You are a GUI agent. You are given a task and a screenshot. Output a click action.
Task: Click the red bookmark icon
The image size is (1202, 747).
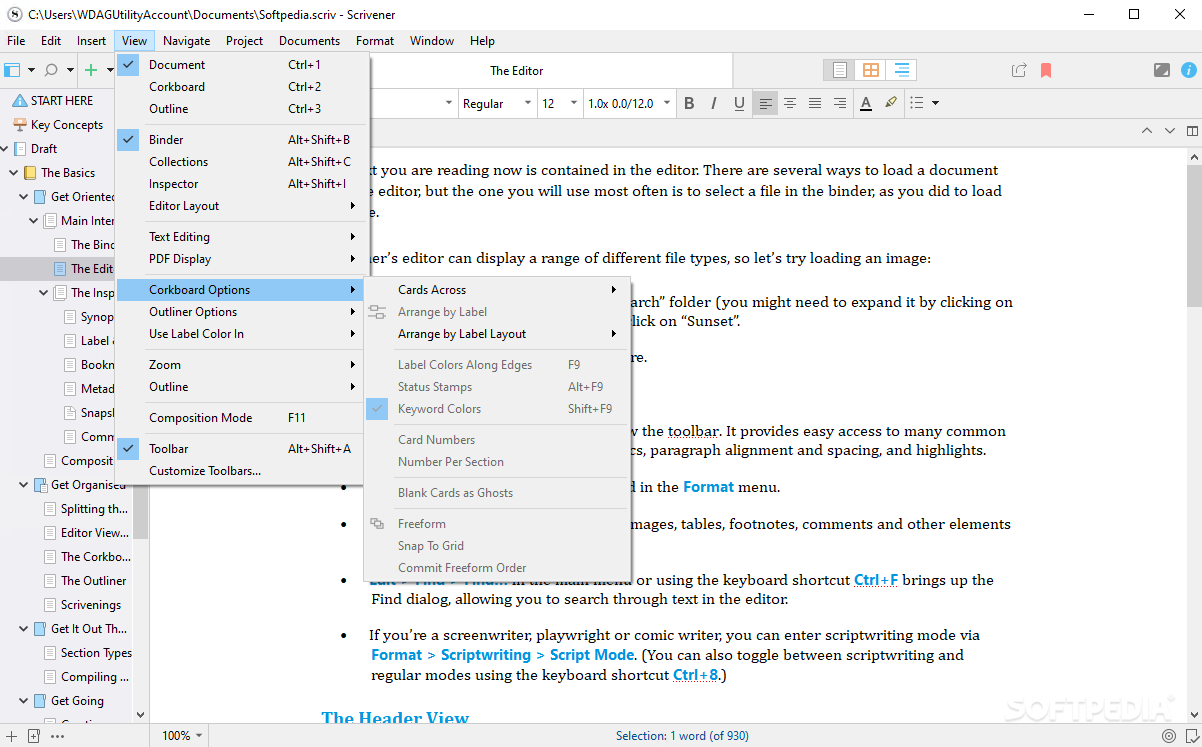point(1046,70)
